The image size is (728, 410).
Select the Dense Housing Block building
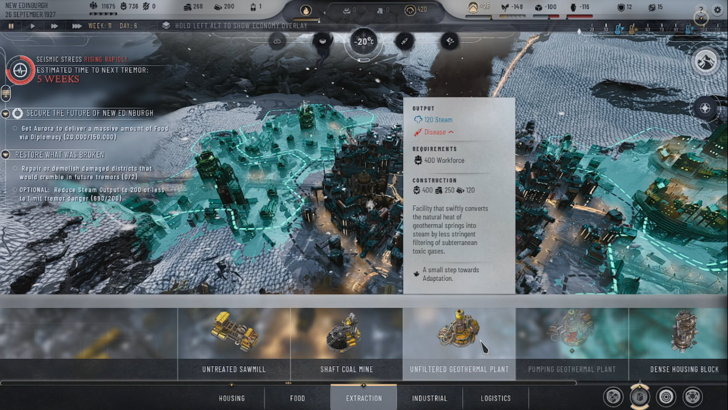pos(678,344)
